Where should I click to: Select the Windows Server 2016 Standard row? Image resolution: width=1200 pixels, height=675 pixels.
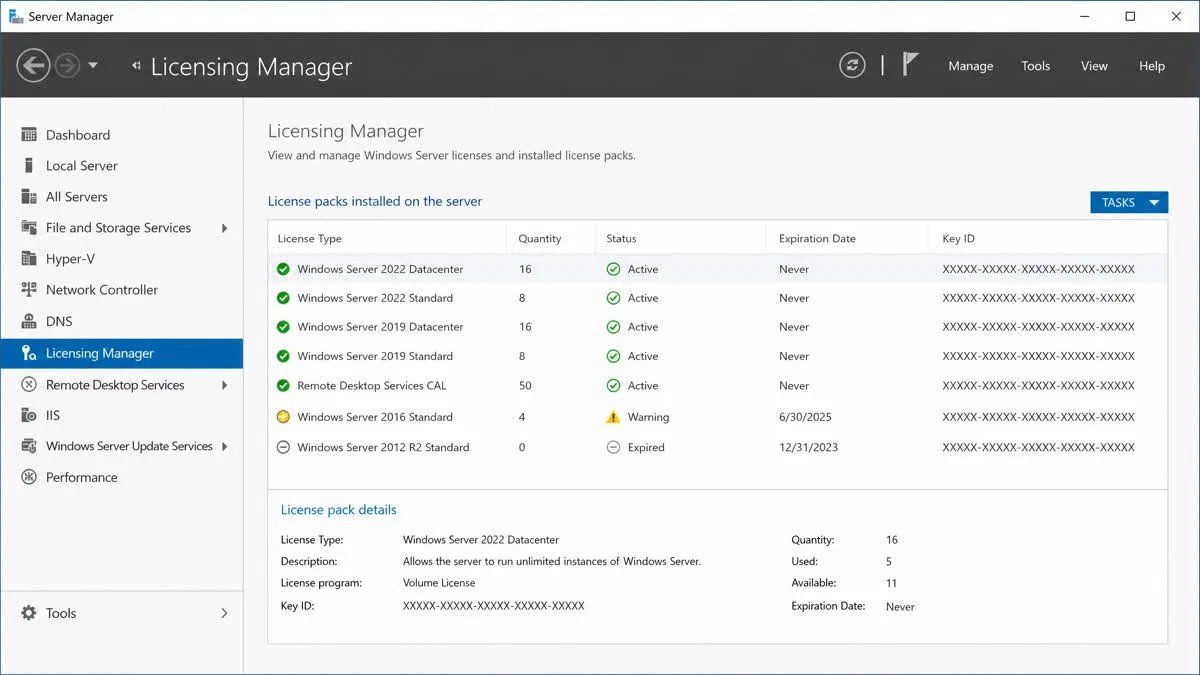[x=718, y=417]
